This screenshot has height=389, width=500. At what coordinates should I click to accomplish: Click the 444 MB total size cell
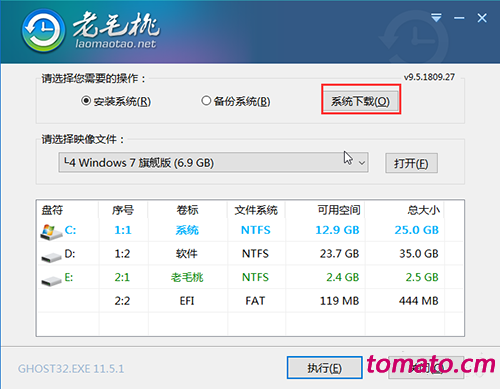pos(419,301)
